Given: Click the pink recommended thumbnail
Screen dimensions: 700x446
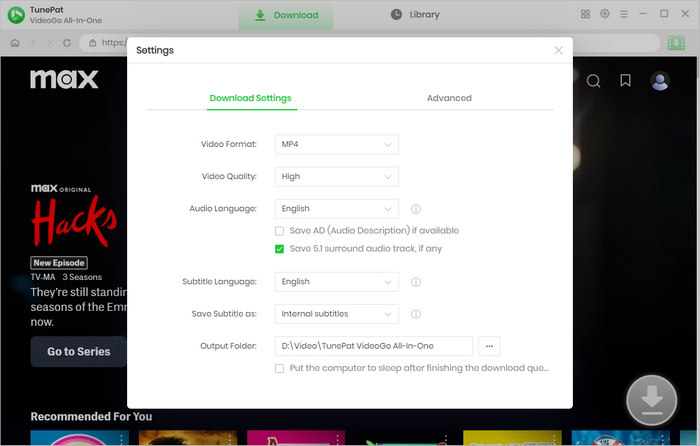Looking at the screenshot, I should coord(296,438).
